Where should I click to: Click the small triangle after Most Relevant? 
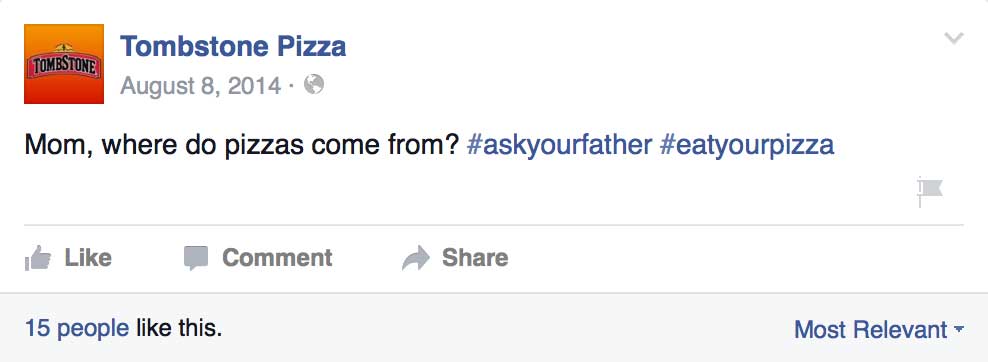959,329
